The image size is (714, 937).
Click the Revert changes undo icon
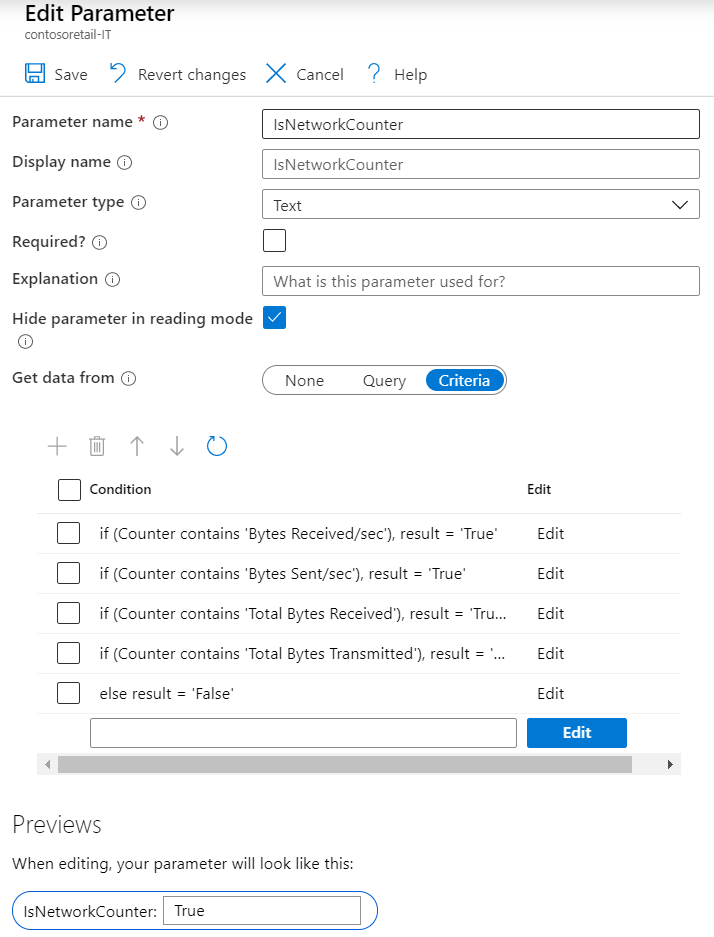coord(118,74)
